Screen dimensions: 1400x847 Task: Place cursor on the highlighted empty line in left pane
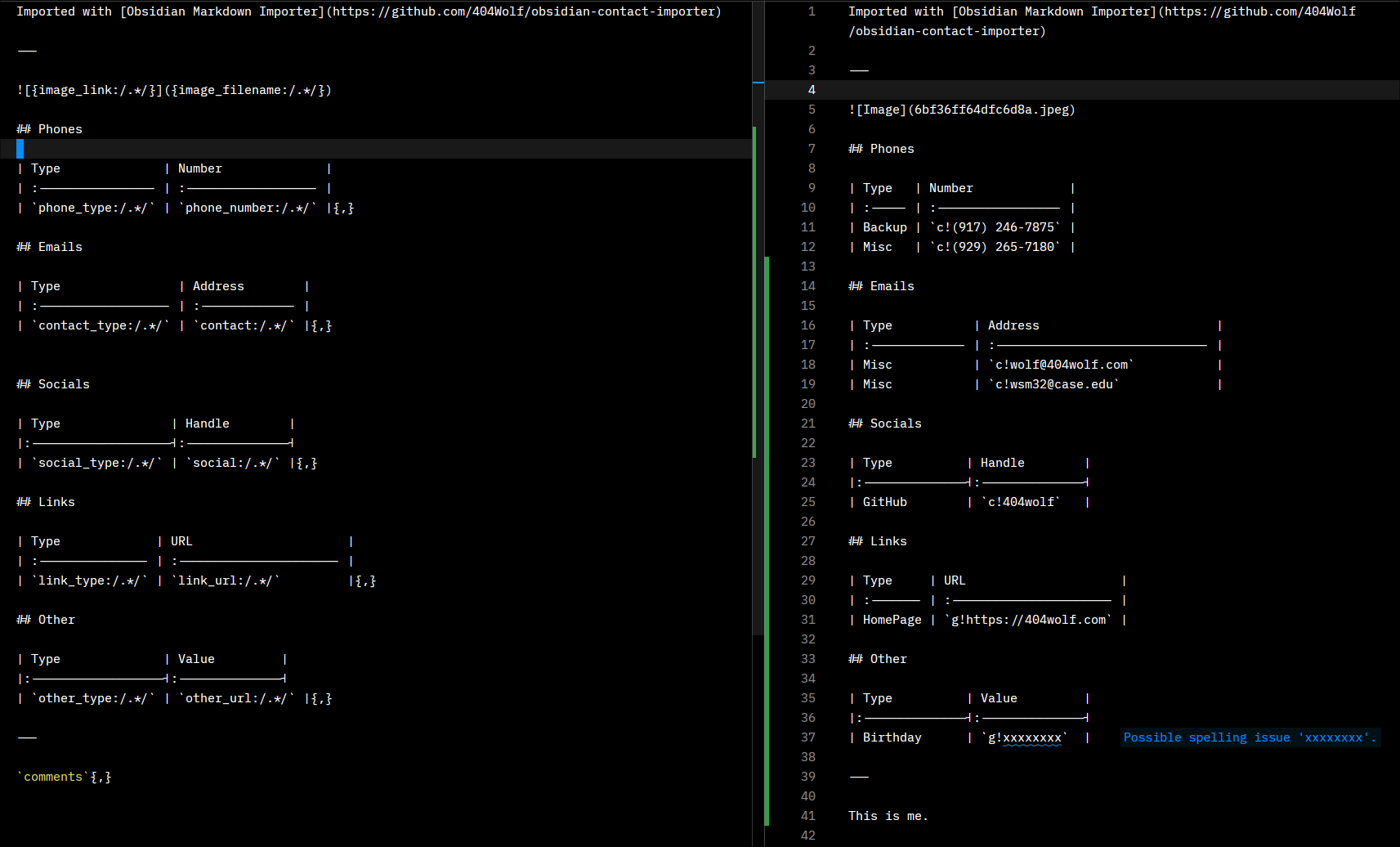[327, 149]
